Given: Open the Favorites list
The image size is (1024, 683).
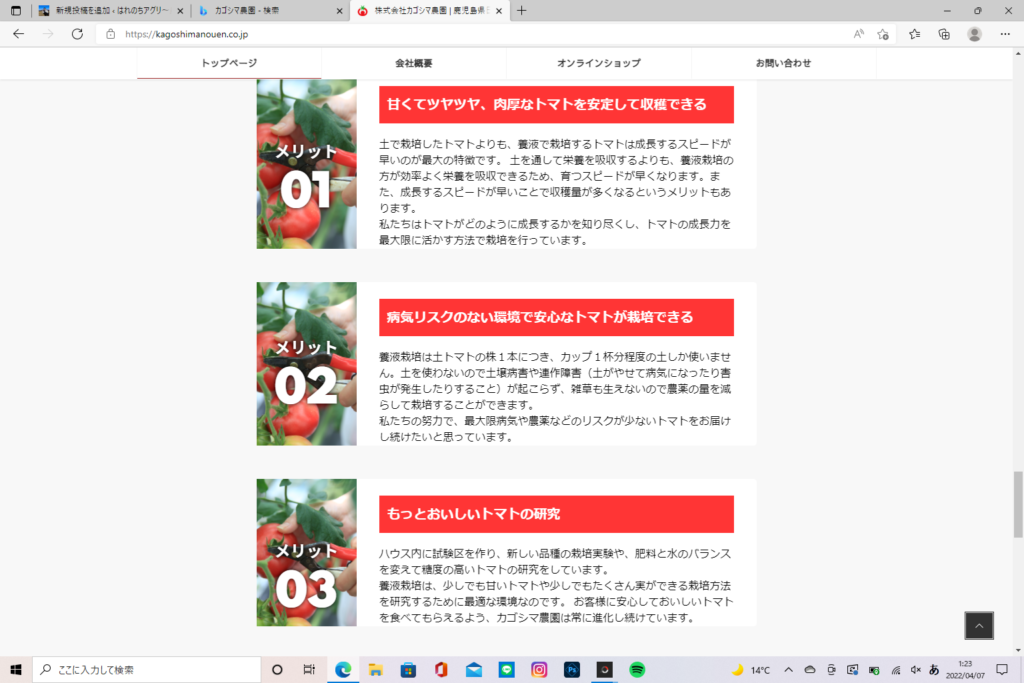Looking at the screenshot, I should (914, 34).
